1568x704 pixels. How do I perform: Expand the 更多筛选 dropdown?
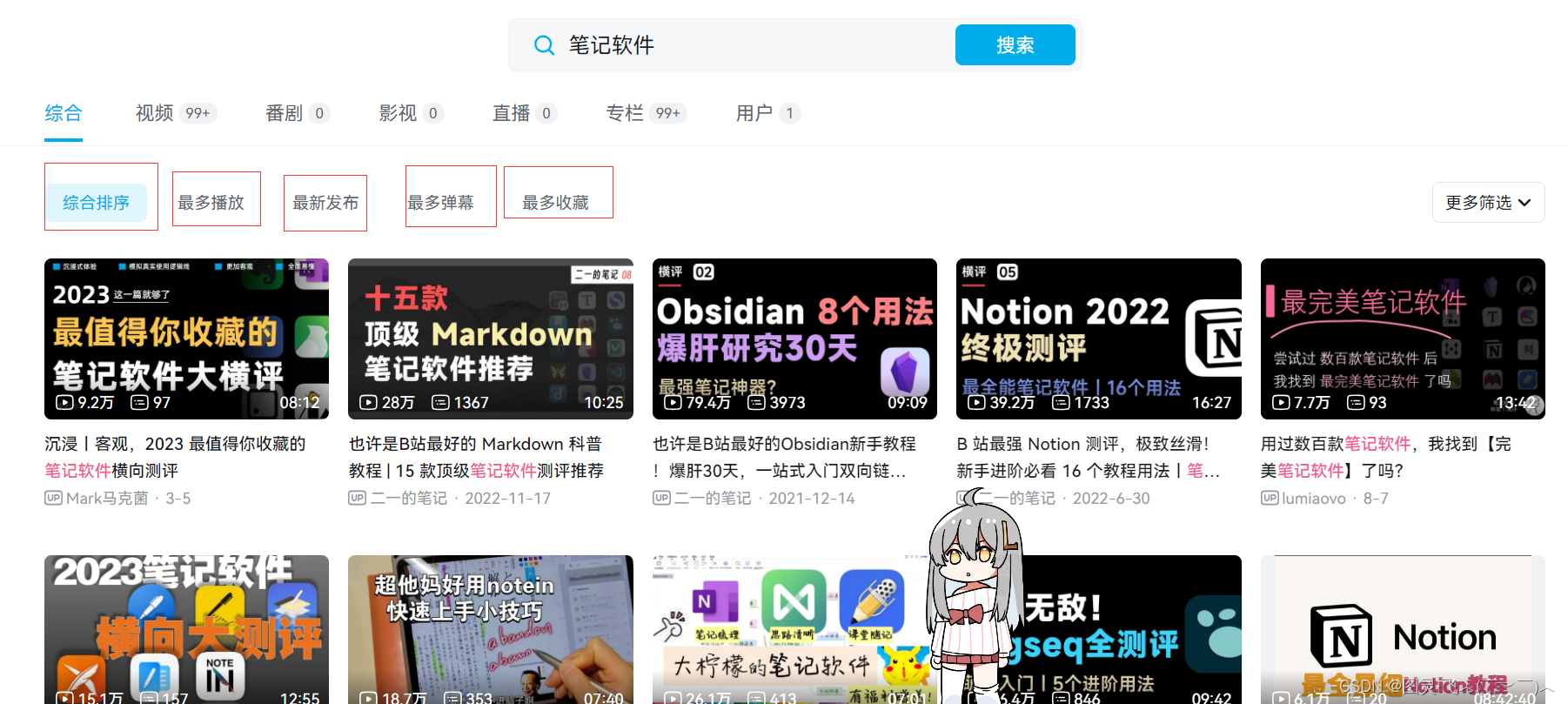(1488, 203)
